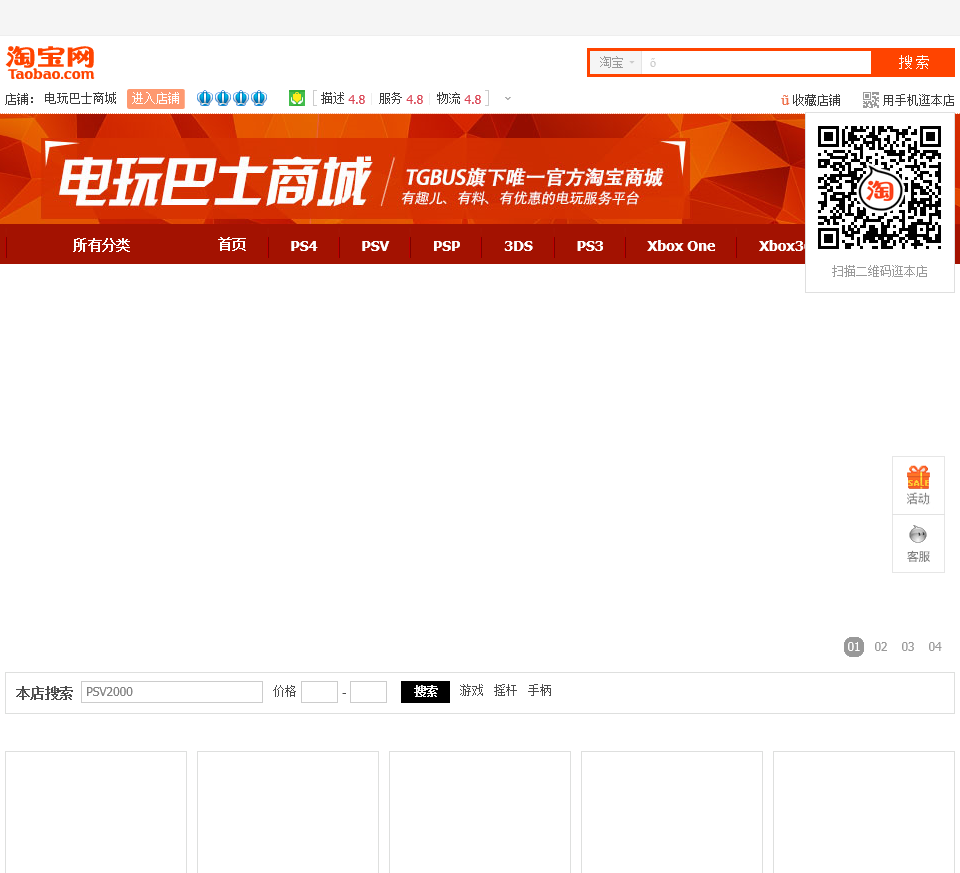
Task: Go to the 首页 navigation tab
Action: (232, 245)
